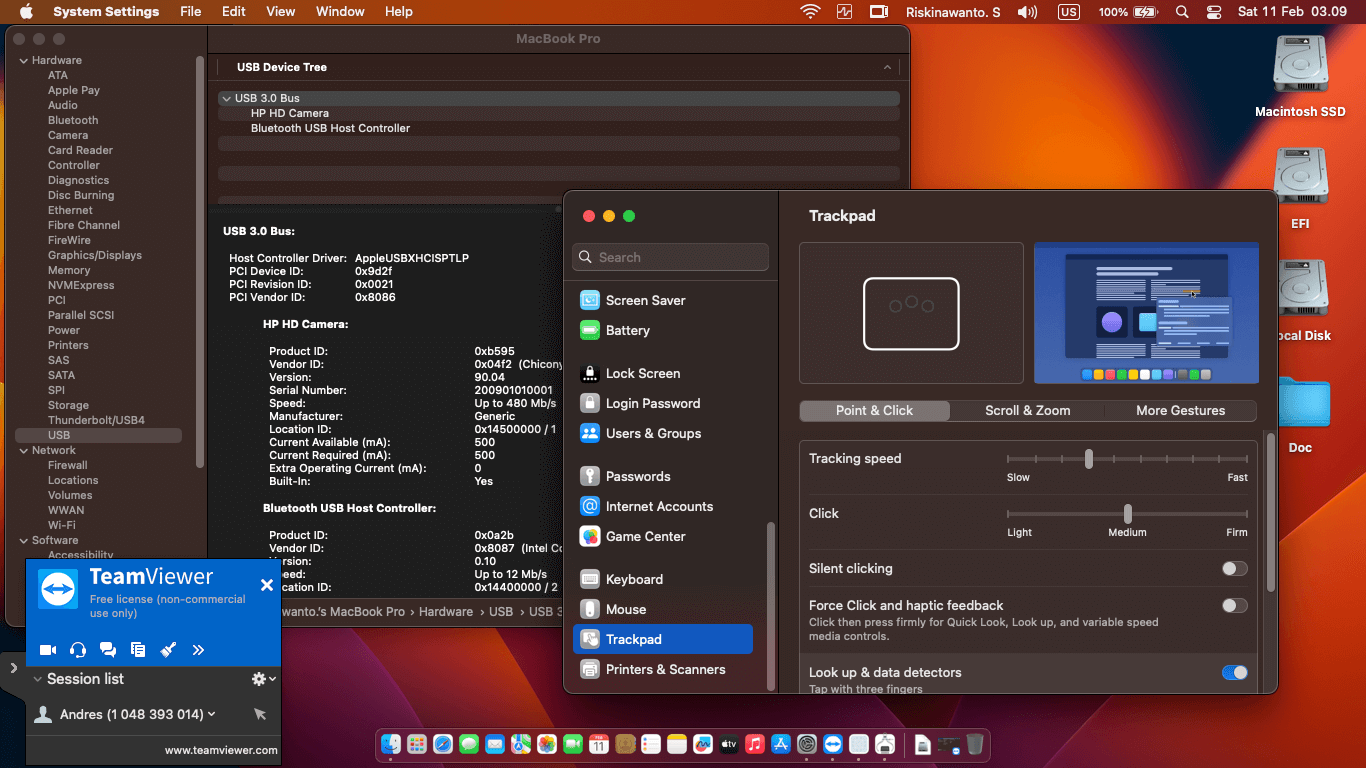Turn off Look up & data detectors

pos(1235,673)
